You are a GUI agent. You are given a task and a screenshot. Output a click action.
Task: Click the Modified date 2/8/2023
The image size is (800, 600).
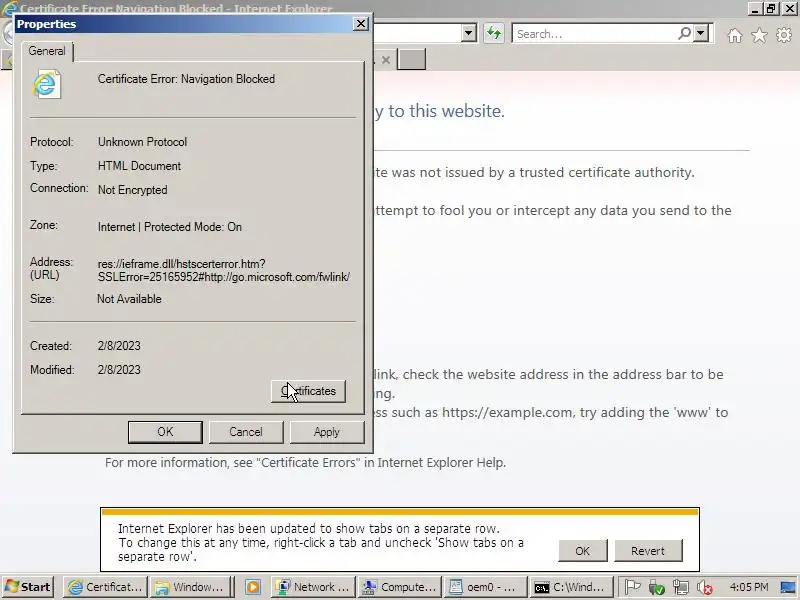[x=119, y=370]
